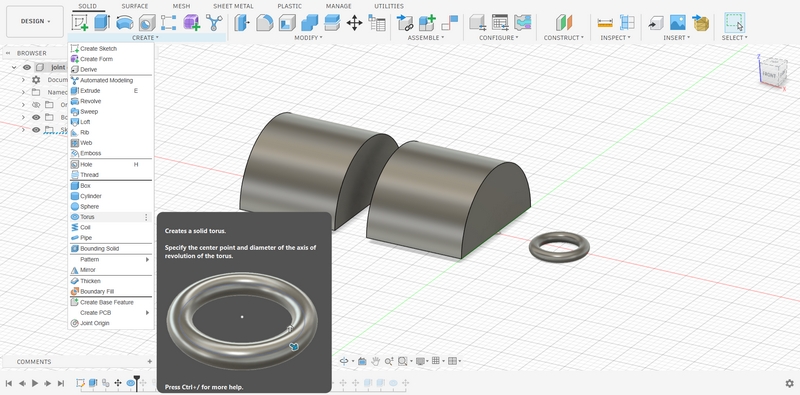Click the Press Pull toolbar icon
The width and height of the screenshot is (800, 395).
(242, 22)
